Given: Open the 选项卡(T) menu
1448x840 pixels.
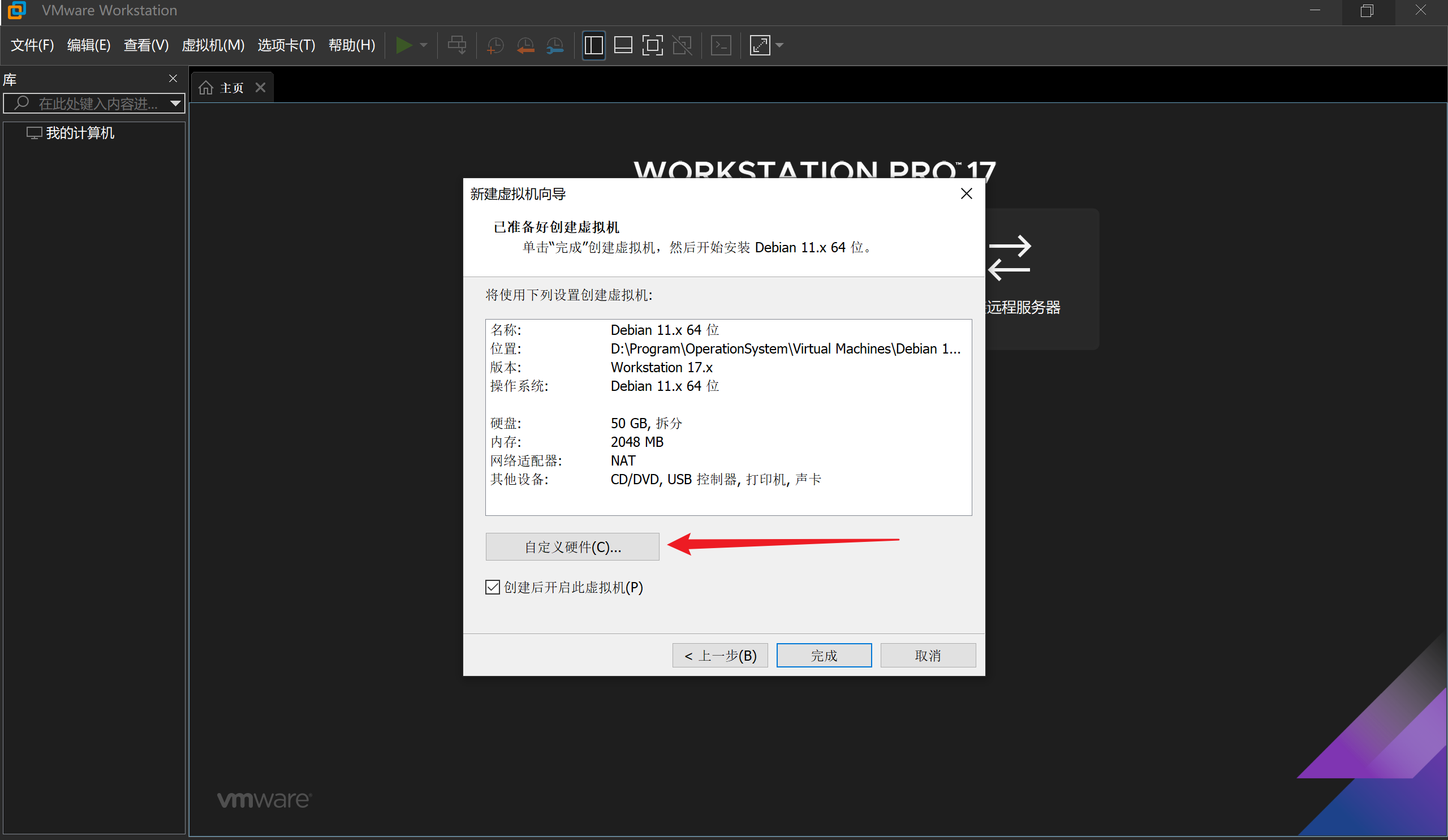Looking at the screenshot, I should (286, 45).
